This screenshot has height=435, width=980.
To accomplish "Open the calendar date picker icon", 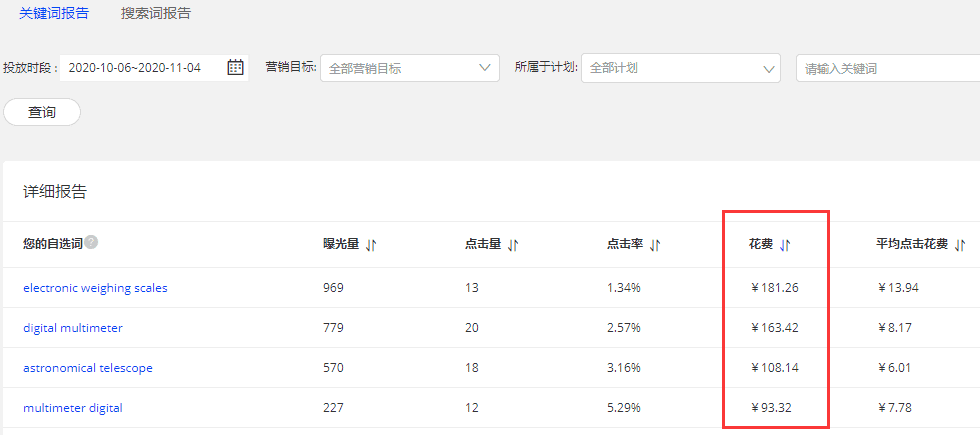I will pos(235,68).
